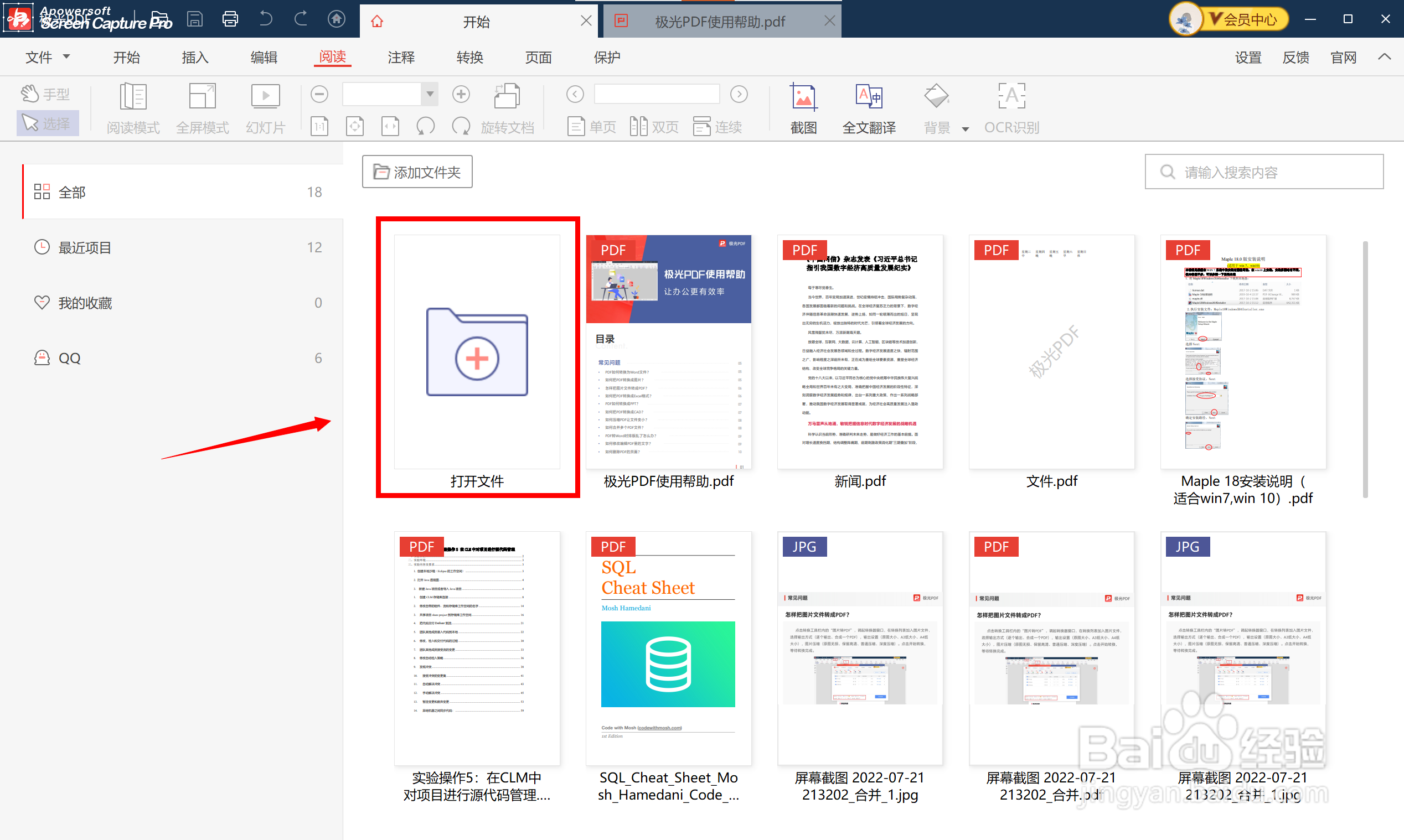Toggle continuous (连续) scrolling view
Screen dimensions: 1404x840
tap(718, 126)
